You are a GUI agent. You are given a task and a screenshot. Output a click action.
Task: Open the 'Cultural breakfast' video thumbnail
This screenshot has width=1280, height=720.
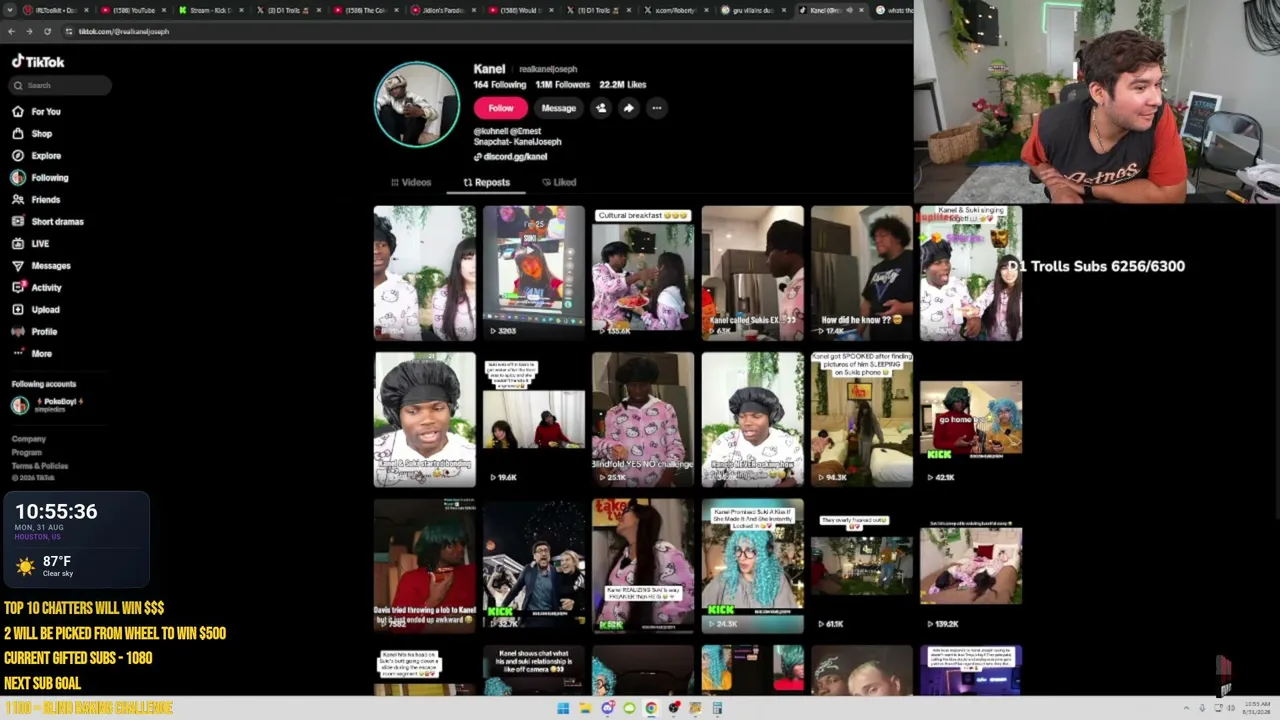tap(643, 273)
